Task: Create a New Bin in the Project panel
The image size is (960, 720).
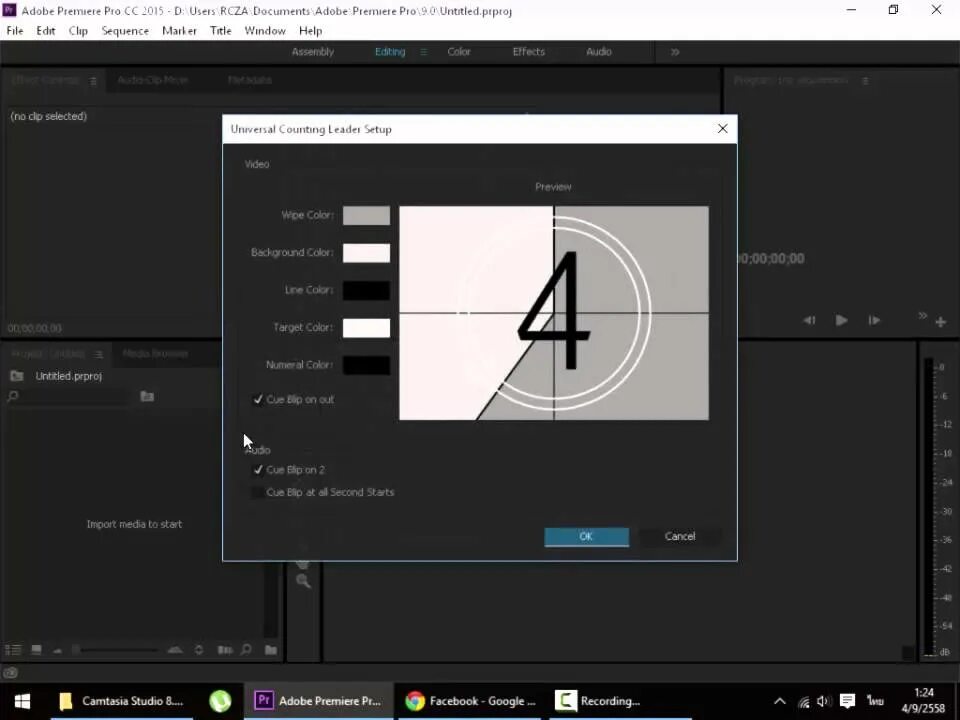Action: 271,650
